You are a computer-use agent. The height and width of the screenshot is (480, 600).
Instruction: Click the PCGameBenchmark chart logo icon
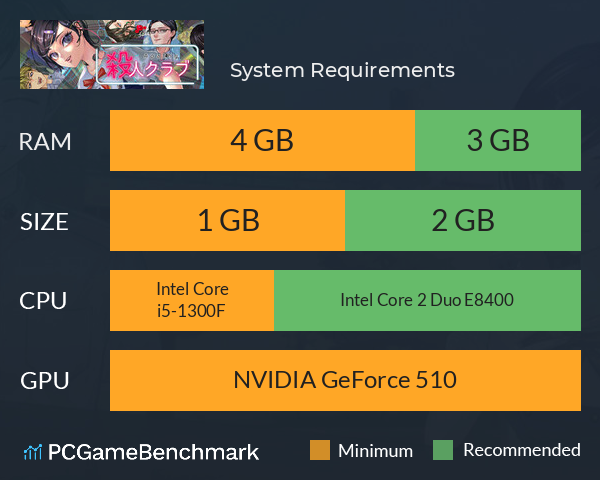pyautogui.click(x=33, y=452)
